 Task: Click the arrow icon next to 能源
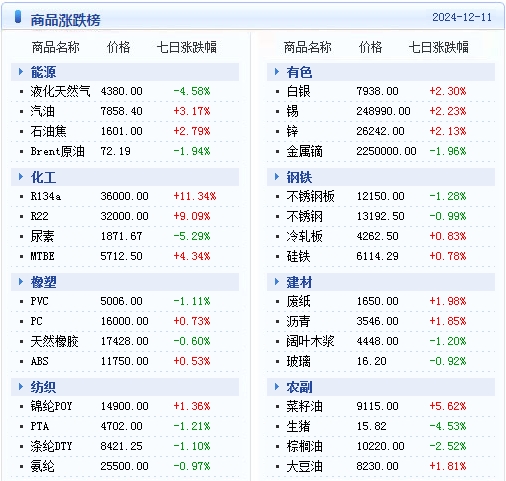tap(21, 72)
